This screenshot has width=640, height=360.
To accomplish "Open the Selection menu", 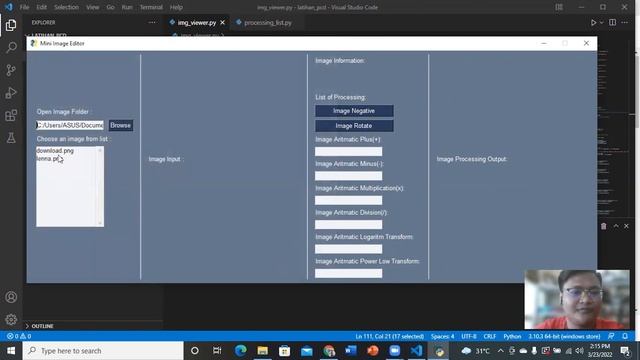I will (x=66, y=7).
